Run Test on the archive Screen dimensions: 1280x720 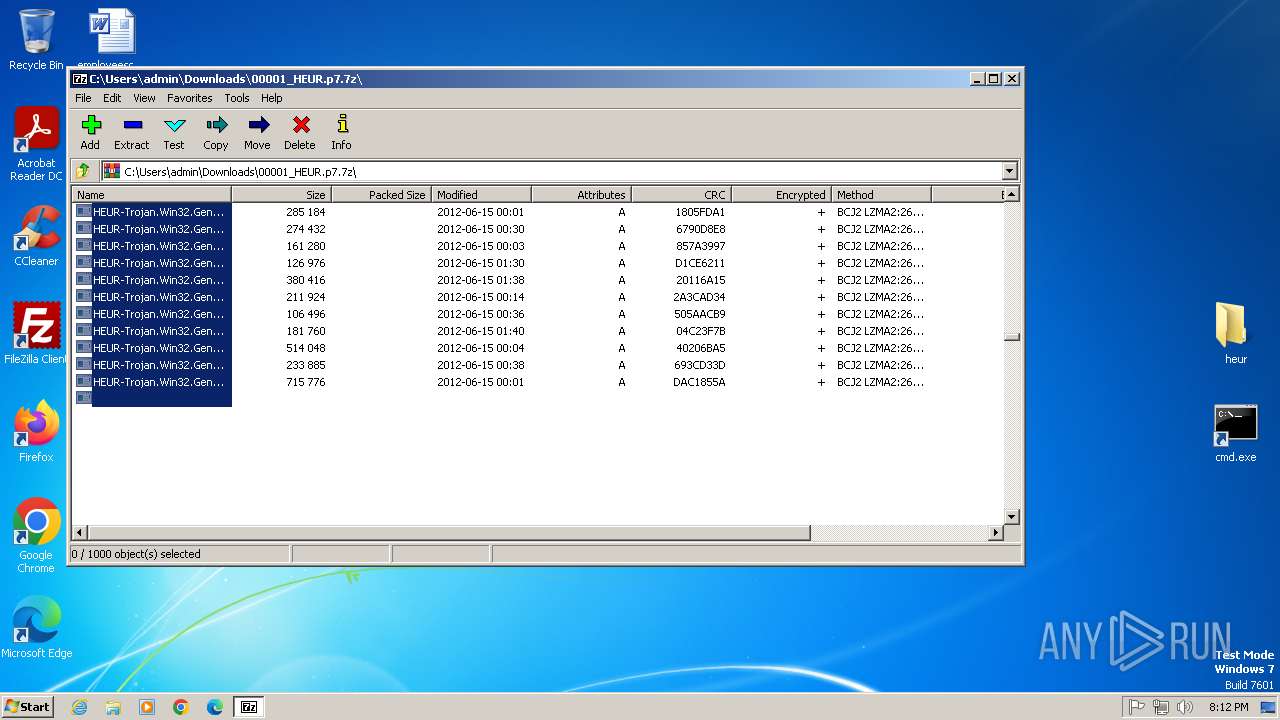tap(174, 132)
